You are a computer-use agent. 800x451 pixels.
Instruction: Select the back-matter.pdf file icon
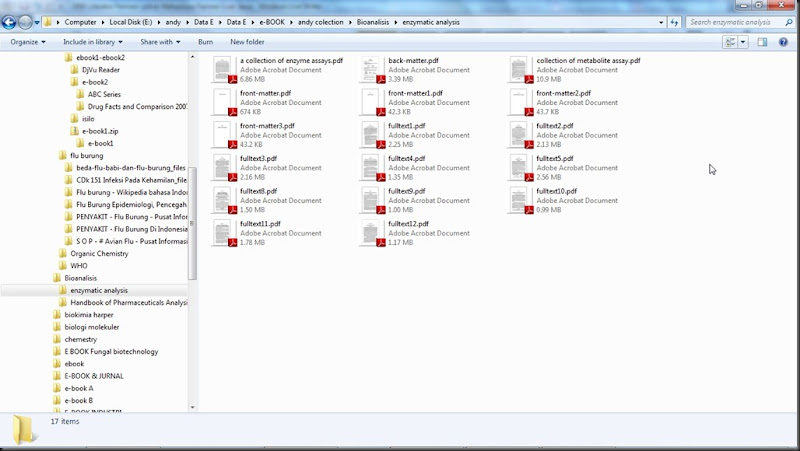point(371,69)
